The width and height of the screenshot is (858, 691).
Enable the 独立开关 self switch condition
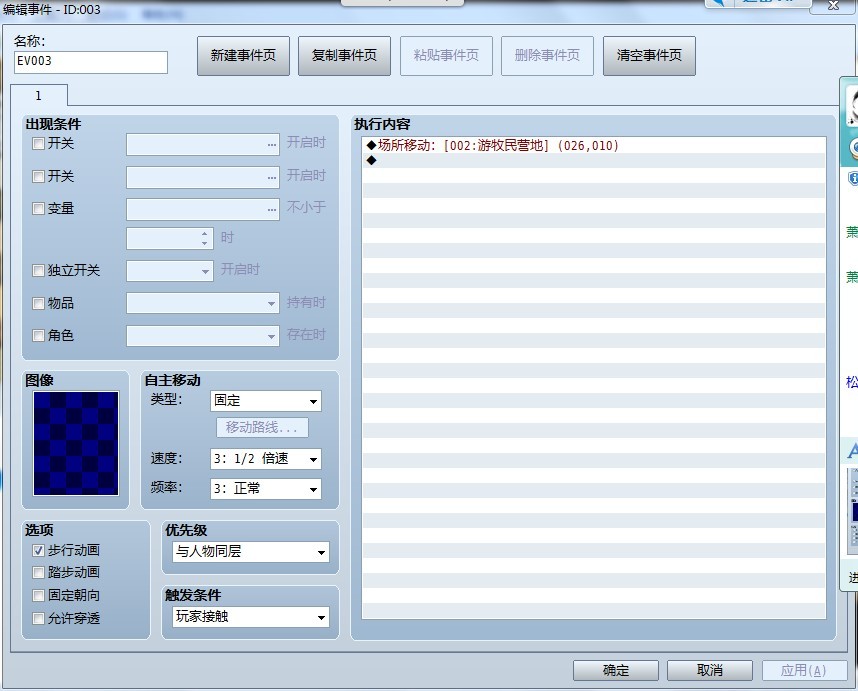pos(38,270)
